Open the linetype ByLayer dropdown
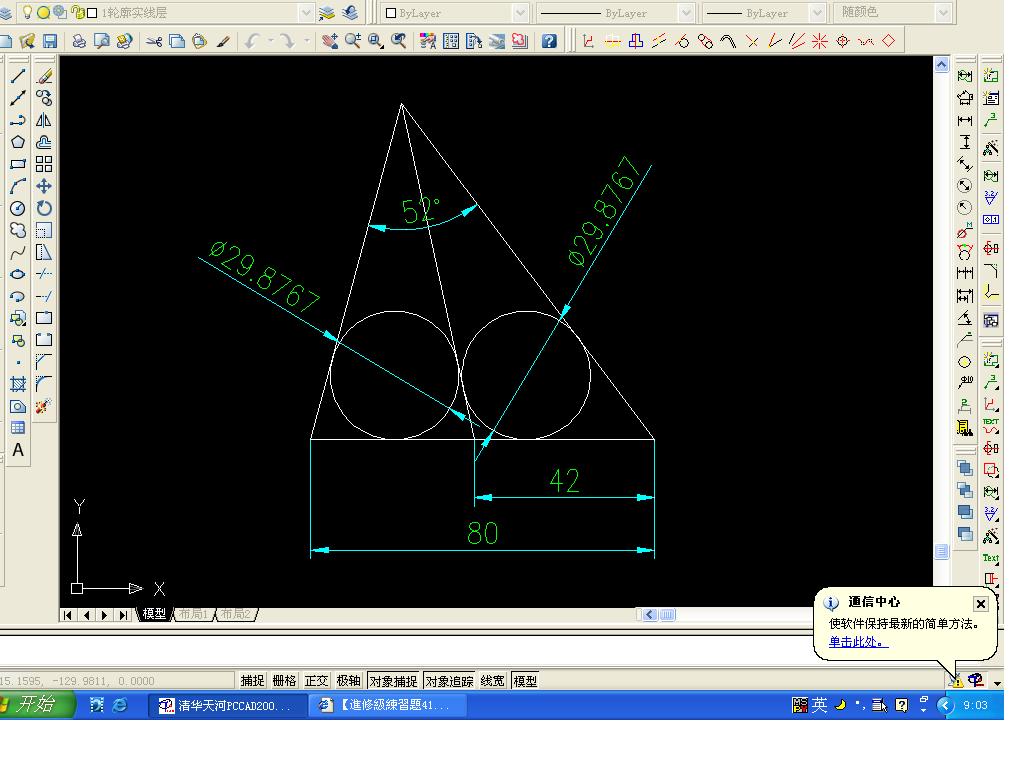The image size is (1024, 768). [x=686, y=12]
